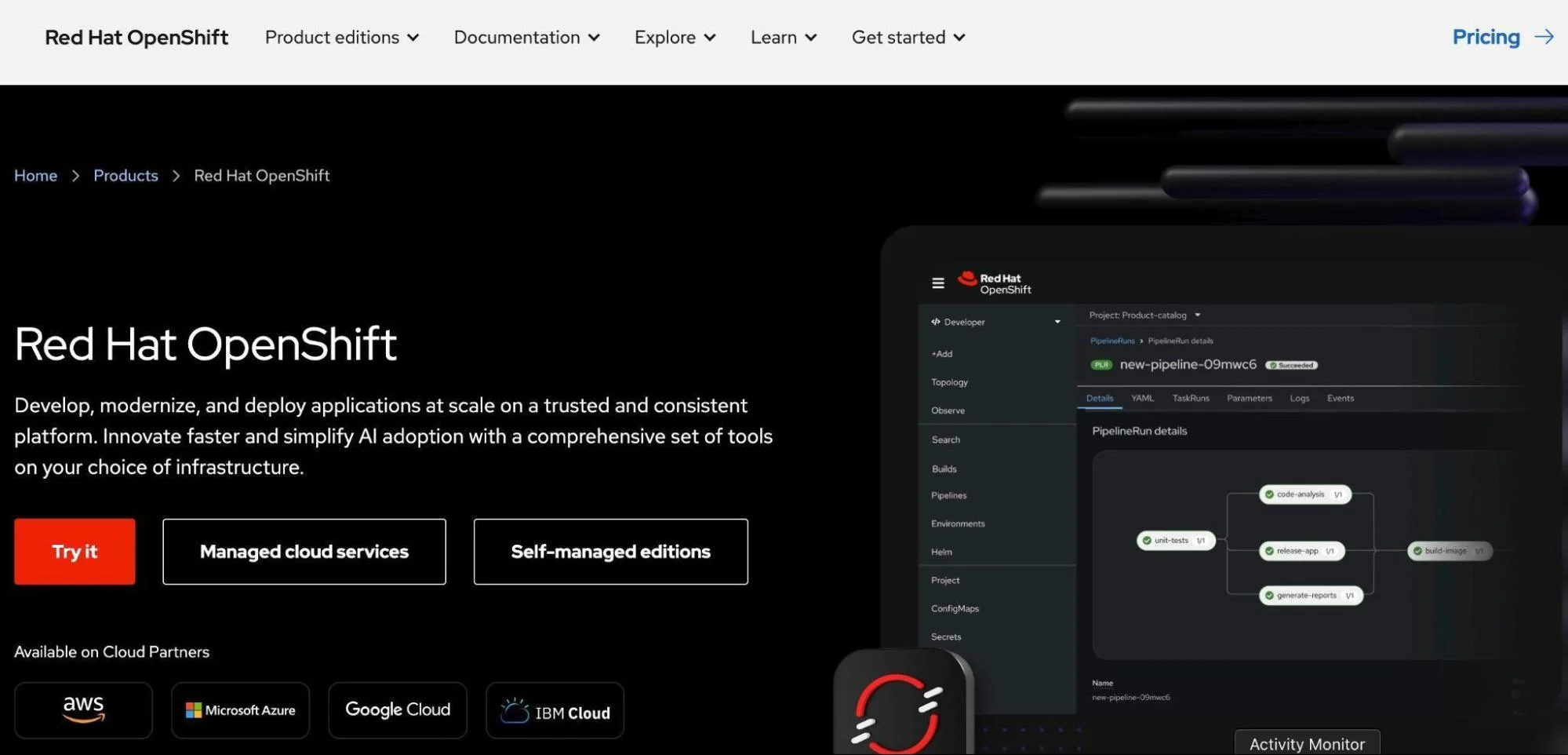Screen dimensions: 1568x755
Task: Choose the Google Cloud partner tile
Action: (397, 709)
